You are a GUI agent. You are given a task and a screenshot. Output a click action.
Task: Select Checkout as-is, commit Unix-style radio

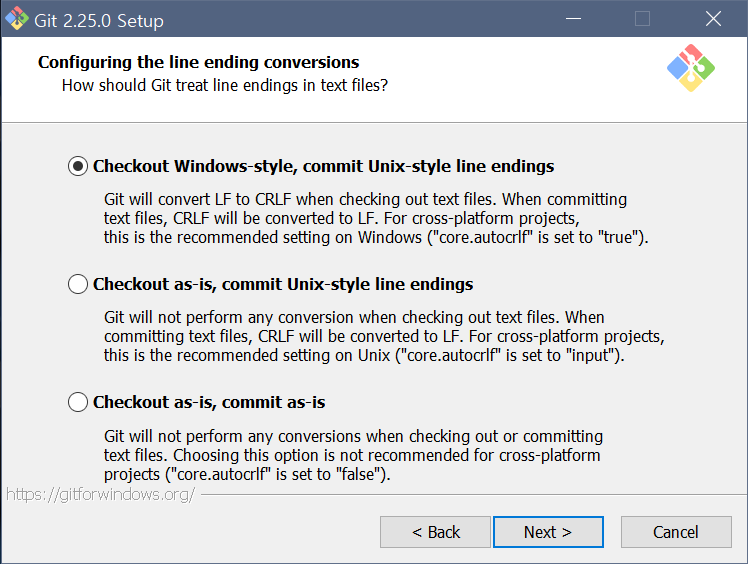tap(78, 284)
